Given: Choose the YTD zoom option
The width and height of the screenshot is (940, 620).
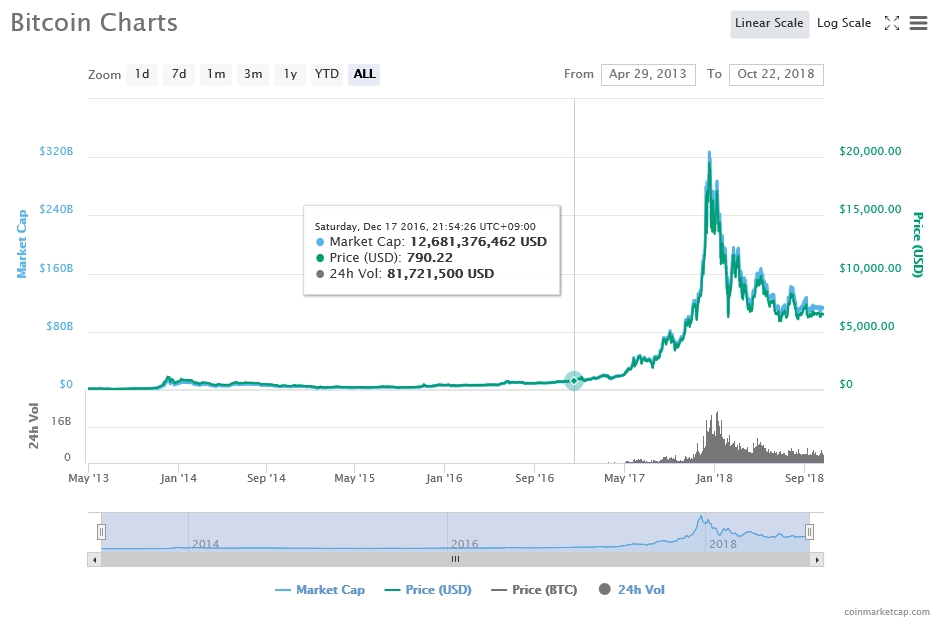Looking at the screenshot, I should pyautogui.click(x=327, y=74).
